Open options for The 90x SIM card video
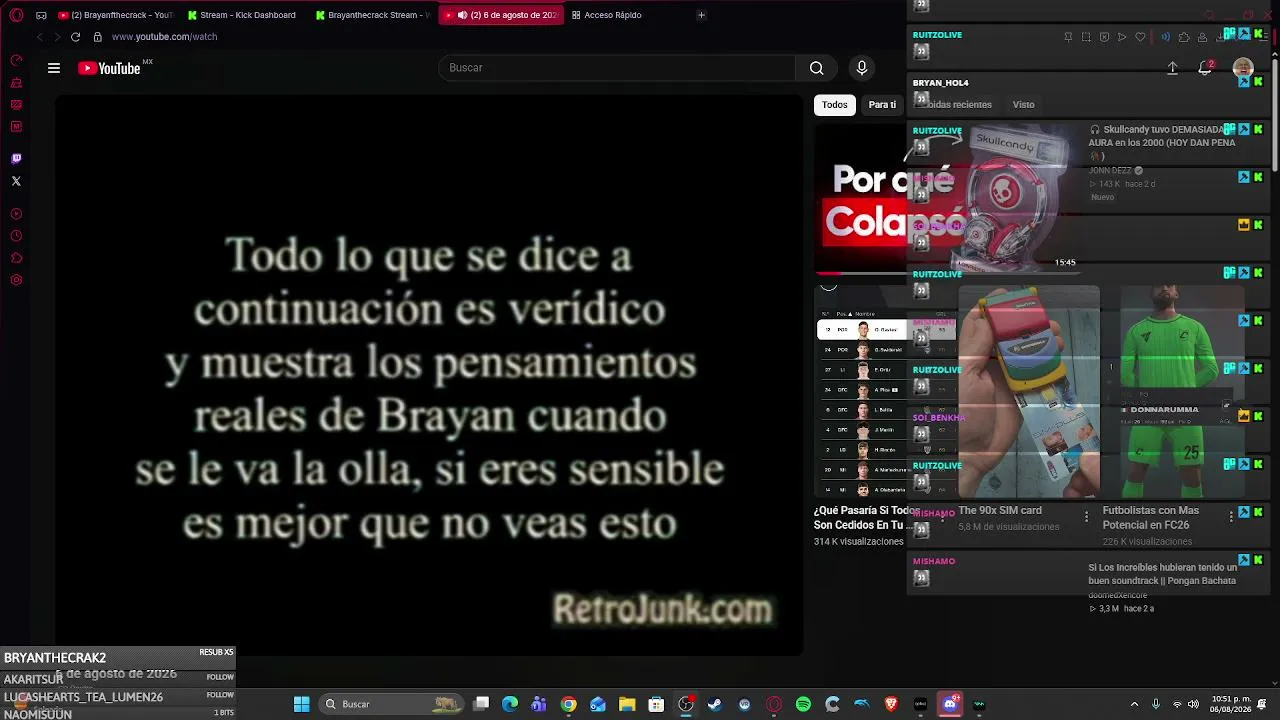Viewport: 1280px width, 720px height. click(1087, 517)
